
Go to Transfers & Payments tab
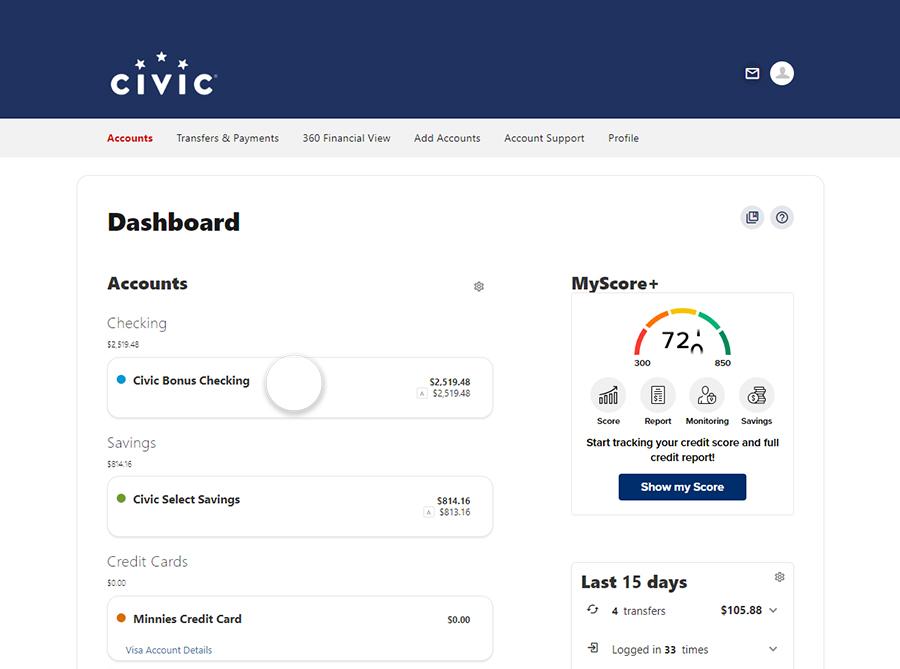click(227, 138)
